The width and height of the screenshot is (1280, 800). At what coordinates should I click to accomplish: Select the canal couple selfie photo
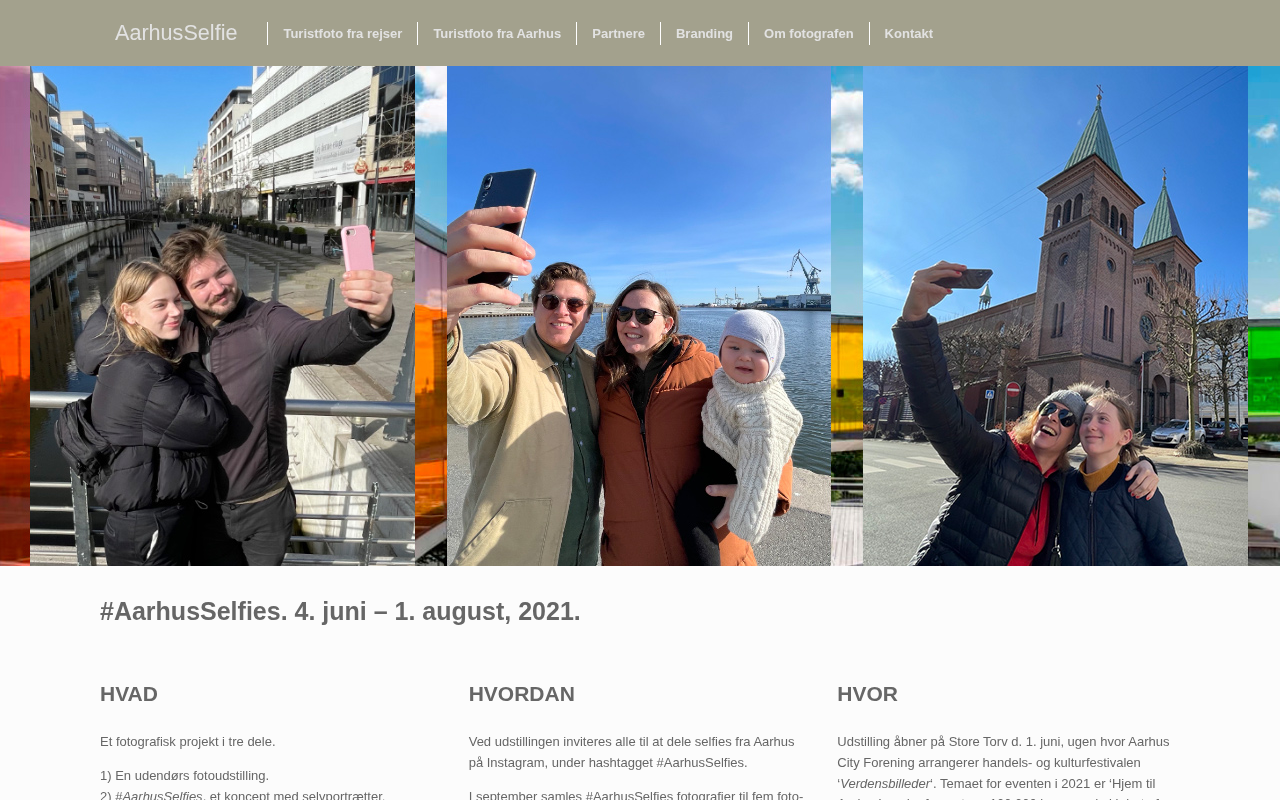pos(222,316)
